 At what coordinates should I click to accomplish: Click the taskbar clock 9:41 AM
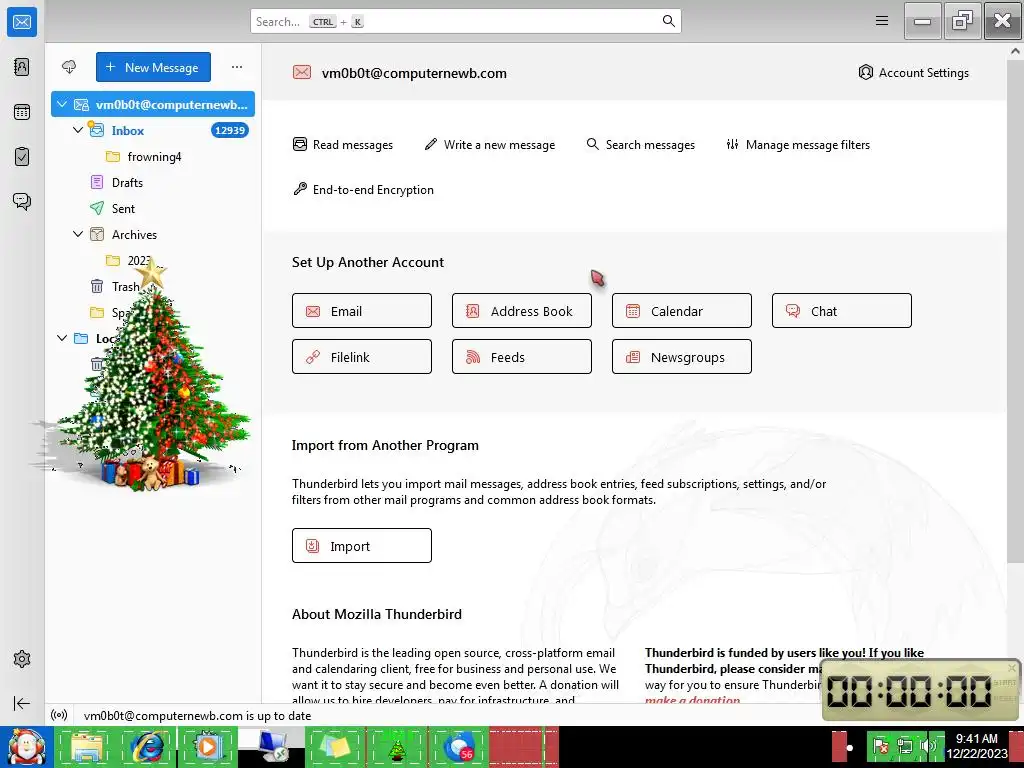click(976, 738)
